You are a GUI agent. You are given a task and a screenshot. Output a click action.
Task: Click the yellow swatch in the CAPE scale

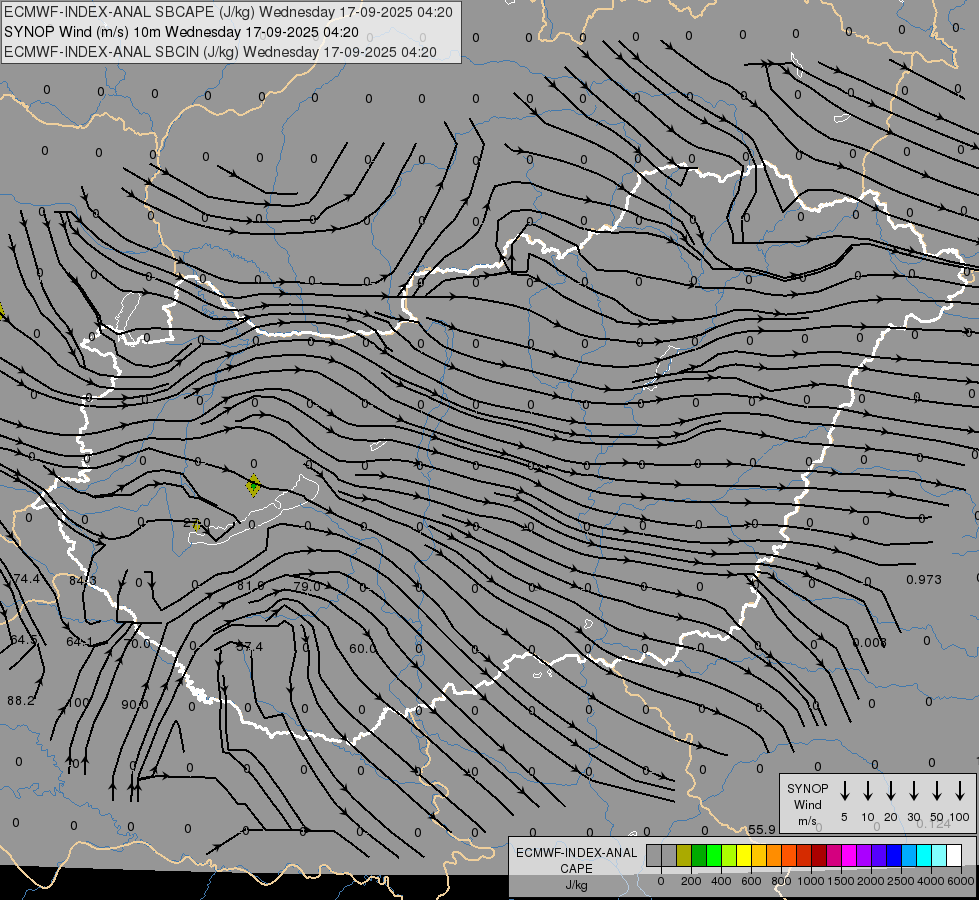pos(744,856)
